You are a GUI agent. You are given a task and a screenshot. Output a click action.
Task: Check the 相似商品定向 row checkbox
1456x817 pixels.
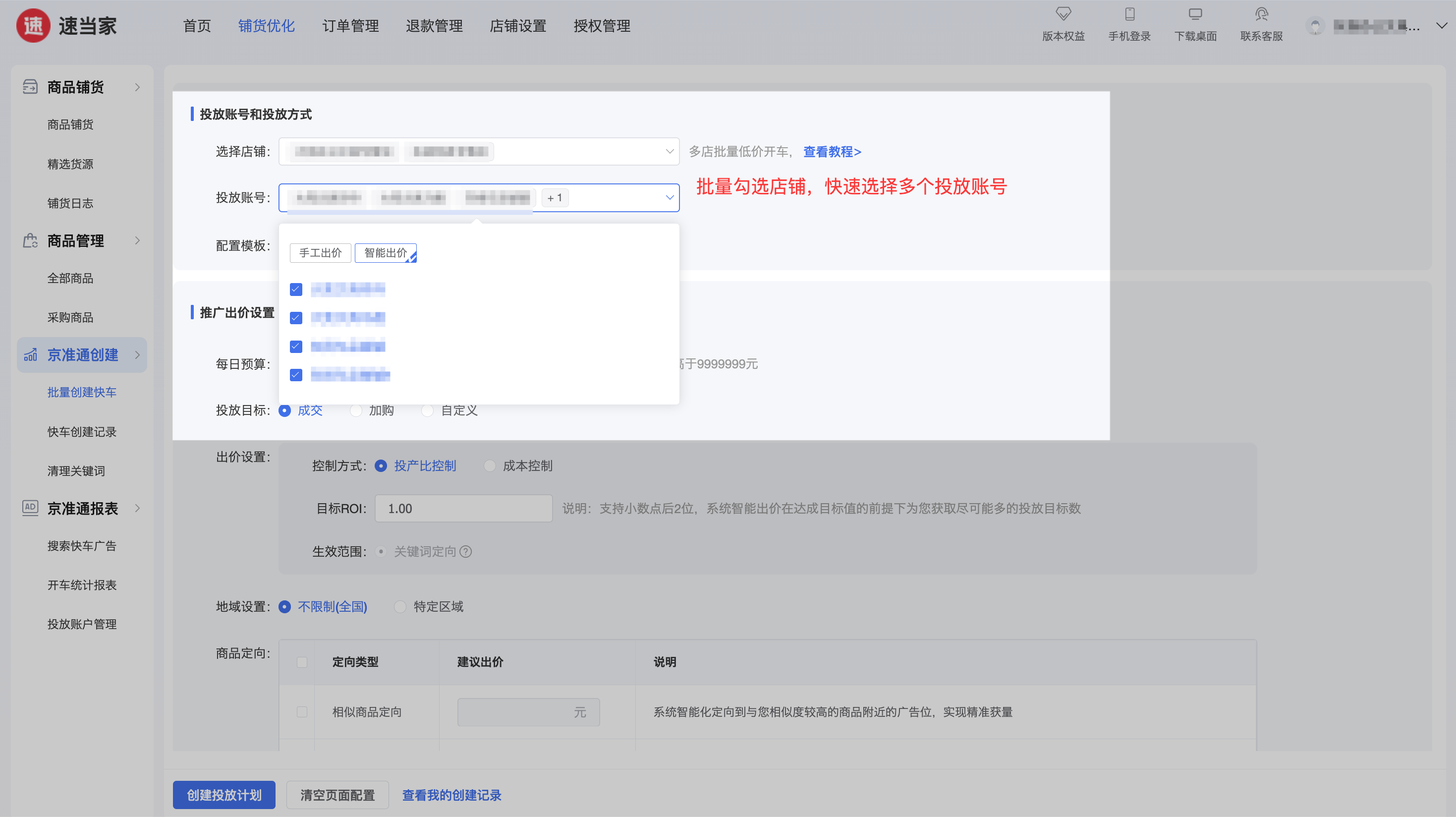click(302, 712)
